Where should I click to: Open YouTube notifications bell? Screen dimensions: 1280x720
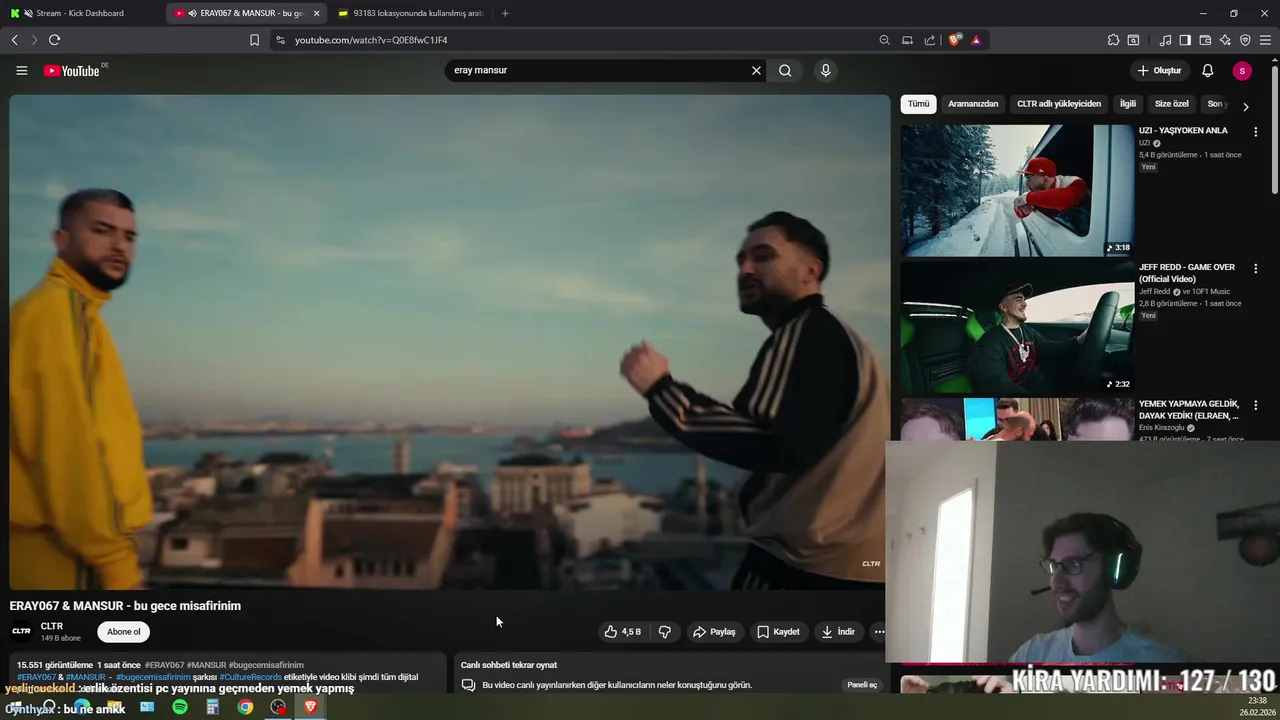pyautogui.click(x=1207, y=71)
